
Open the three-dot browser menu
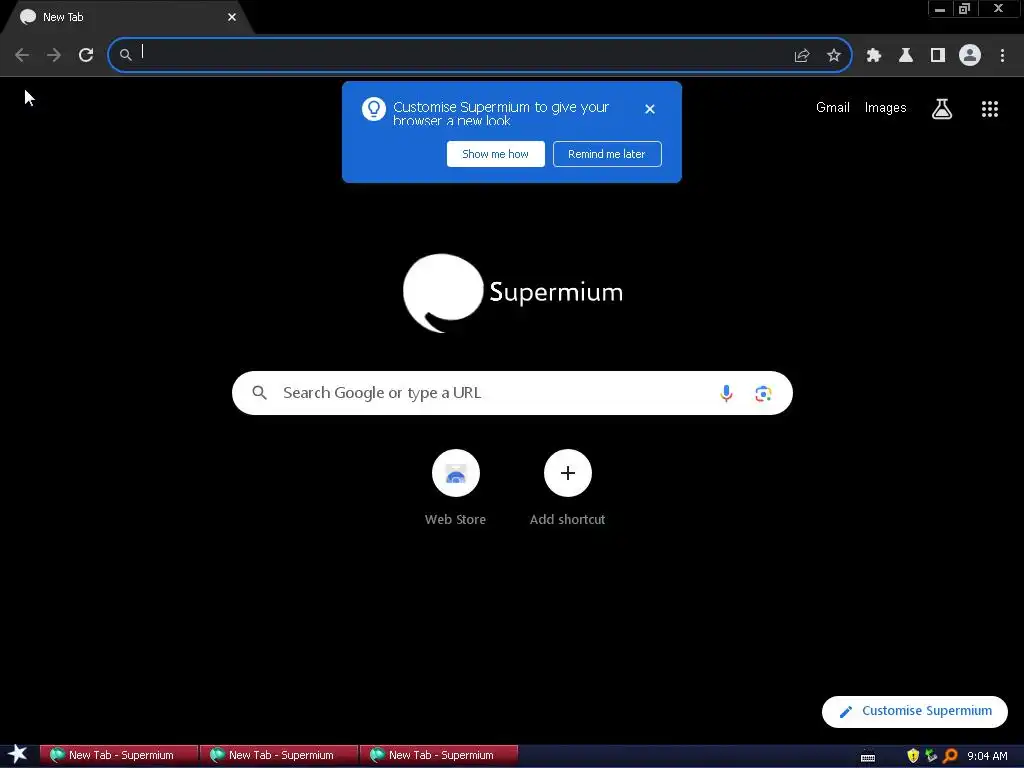tap(1002, 56)
